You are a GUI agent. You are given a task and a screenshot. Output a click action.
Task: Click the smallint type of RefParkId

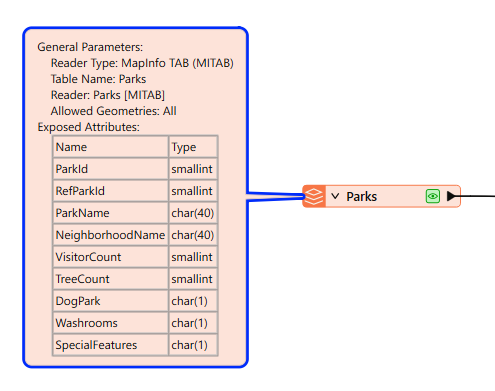coord(193,191)
